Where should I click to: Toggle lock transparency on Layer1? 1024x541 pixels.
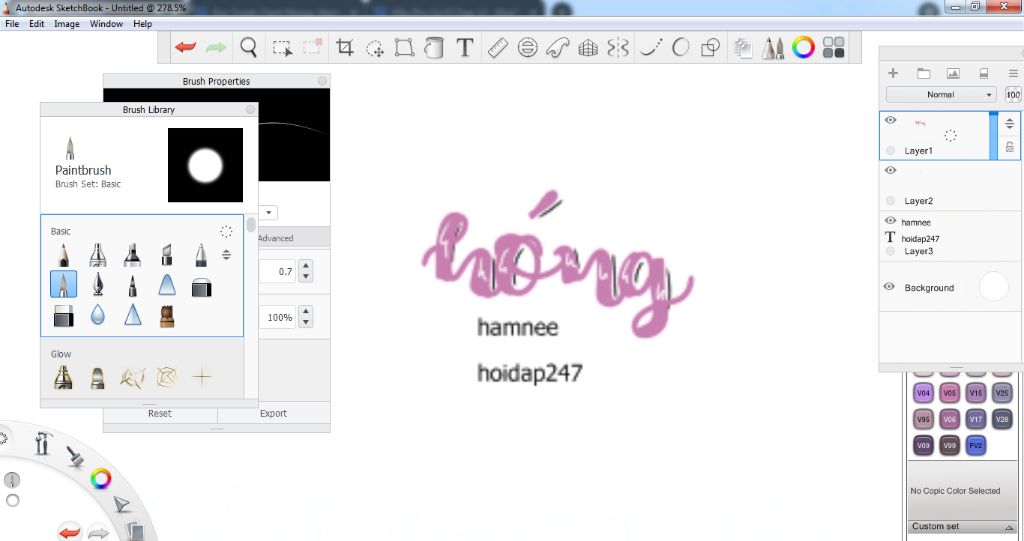(x=1010, y=147)
